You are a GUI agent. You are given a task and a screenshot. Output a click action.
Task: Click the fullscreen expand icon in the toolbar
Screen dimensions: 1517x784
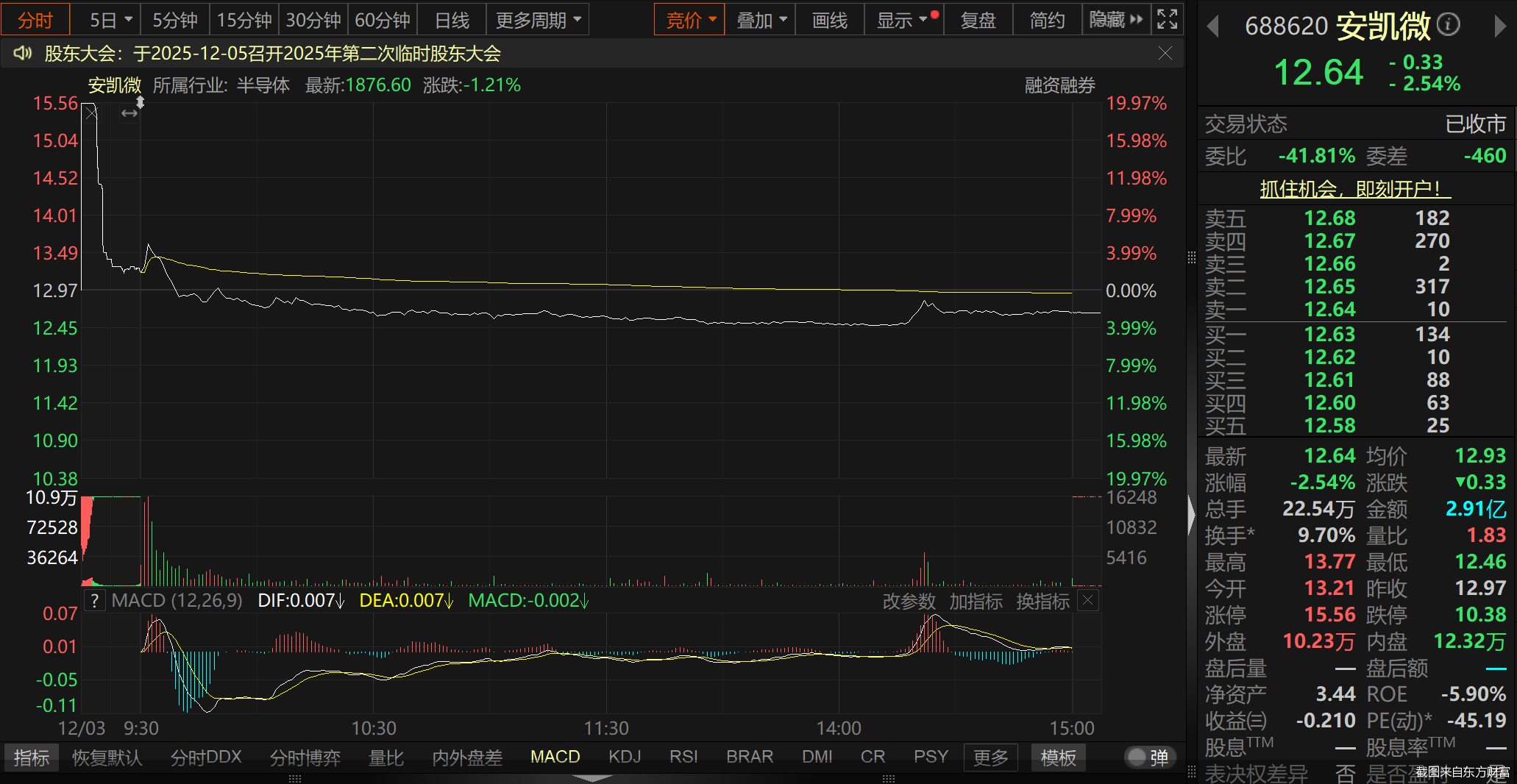(x=1167, y=20)
